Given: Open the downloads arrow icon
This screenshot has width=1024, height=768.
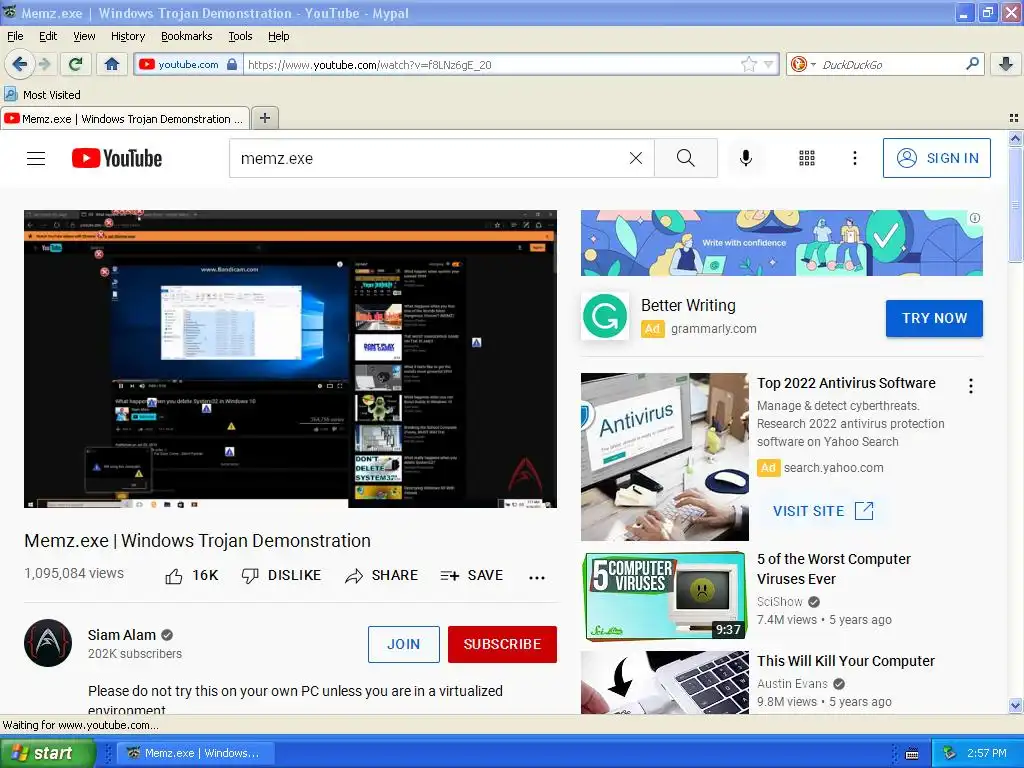Looking at the screenshot, I should 1006,64.
